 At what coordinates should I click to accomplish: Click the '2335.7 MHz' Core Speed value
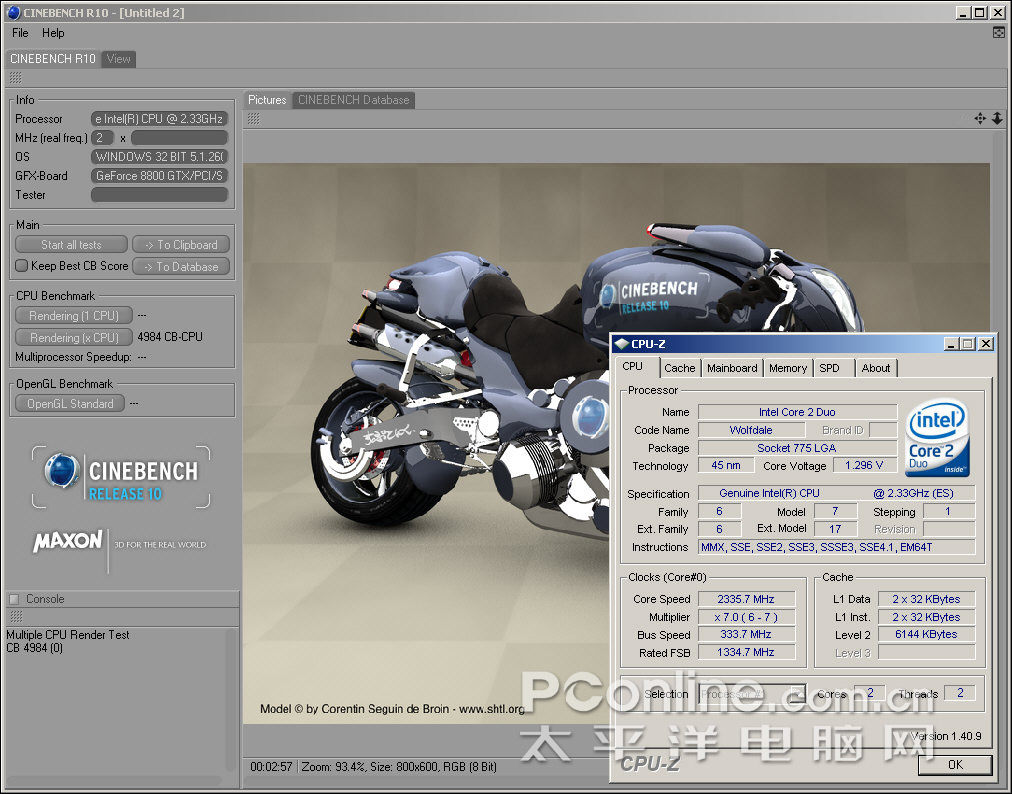(x=746, y=599)
